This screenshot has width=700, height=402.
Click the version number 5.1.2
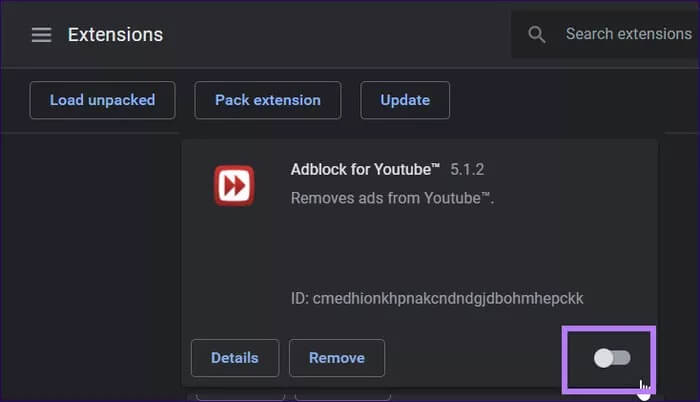pos(467,170)
